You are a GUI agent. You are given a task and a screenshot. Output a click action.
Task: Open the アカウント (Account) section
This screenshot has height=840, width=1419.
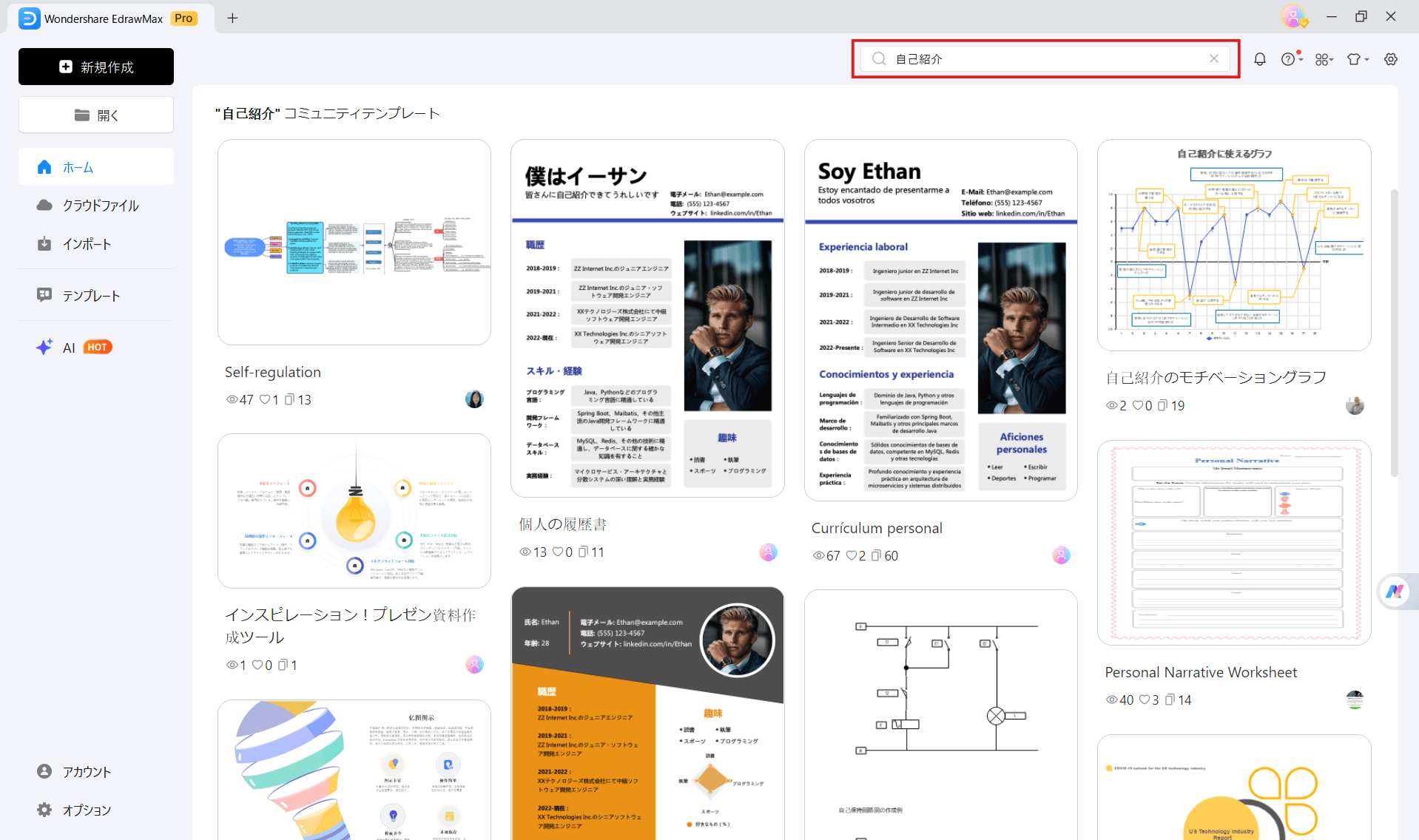tap(85, 771)
